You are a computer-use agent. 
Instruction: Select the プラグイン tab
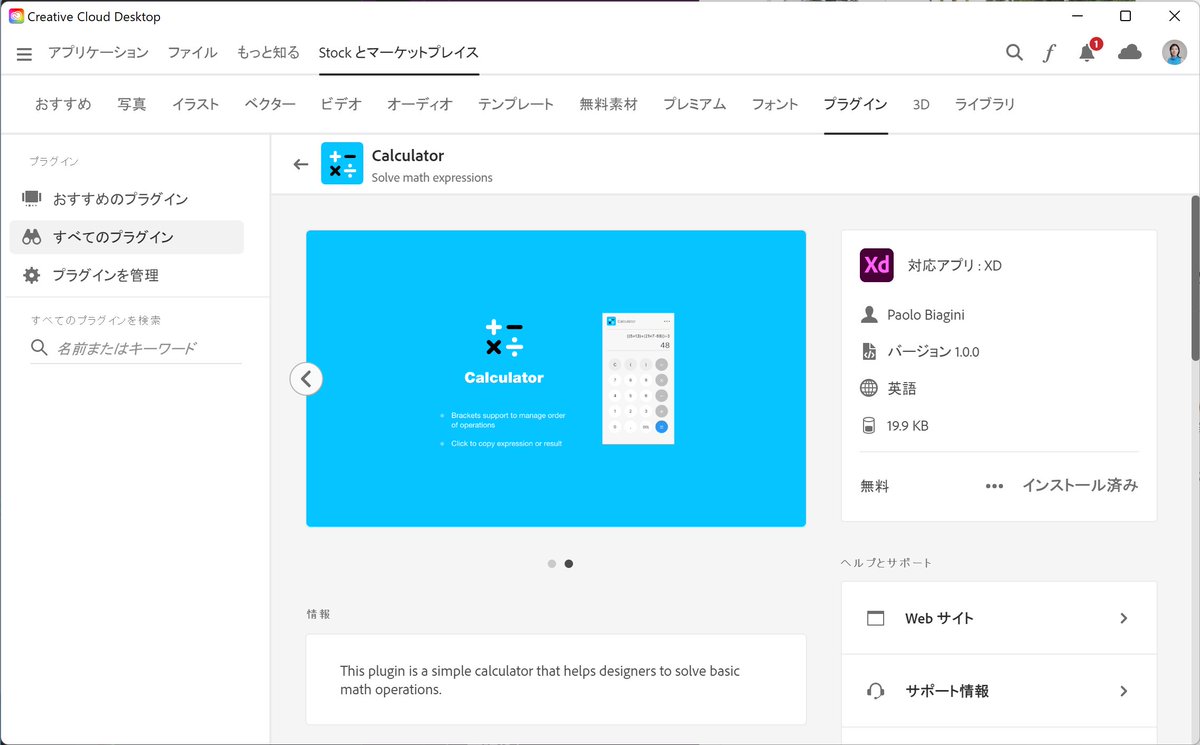click(855, 104)
